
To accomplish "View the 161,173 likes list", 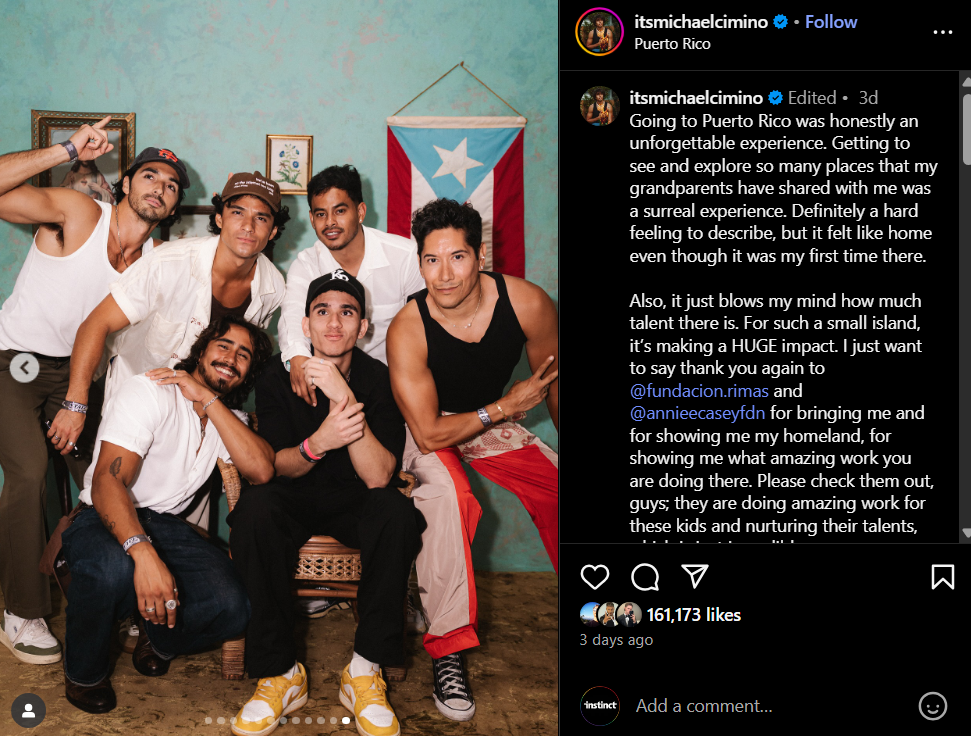I will (x=694, y=615).
